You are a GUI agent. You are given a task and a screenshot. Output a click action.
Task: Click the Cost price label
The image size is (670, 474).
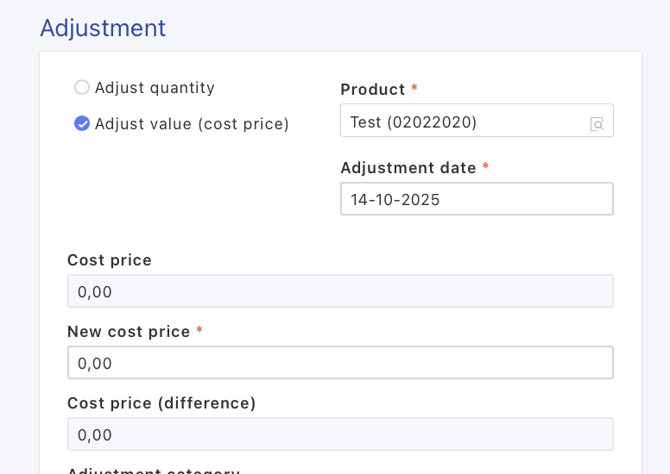(109, 260)
